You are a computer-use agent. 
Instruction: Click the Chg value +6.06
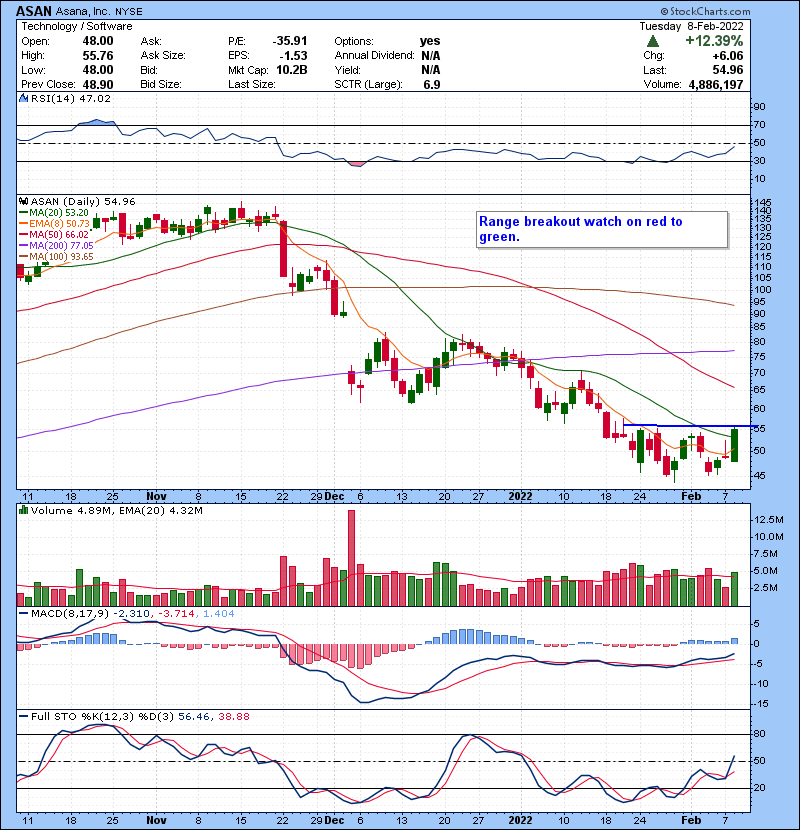(x=727, y=56)
